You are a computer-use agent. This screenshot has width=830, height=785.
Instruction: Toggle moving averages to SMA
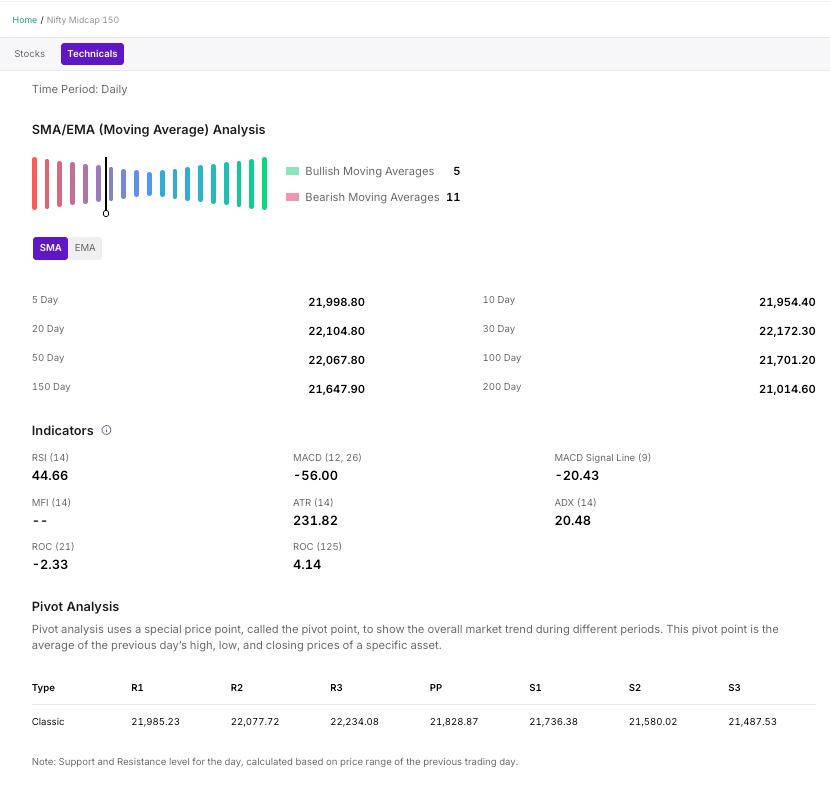click(50, 248)
